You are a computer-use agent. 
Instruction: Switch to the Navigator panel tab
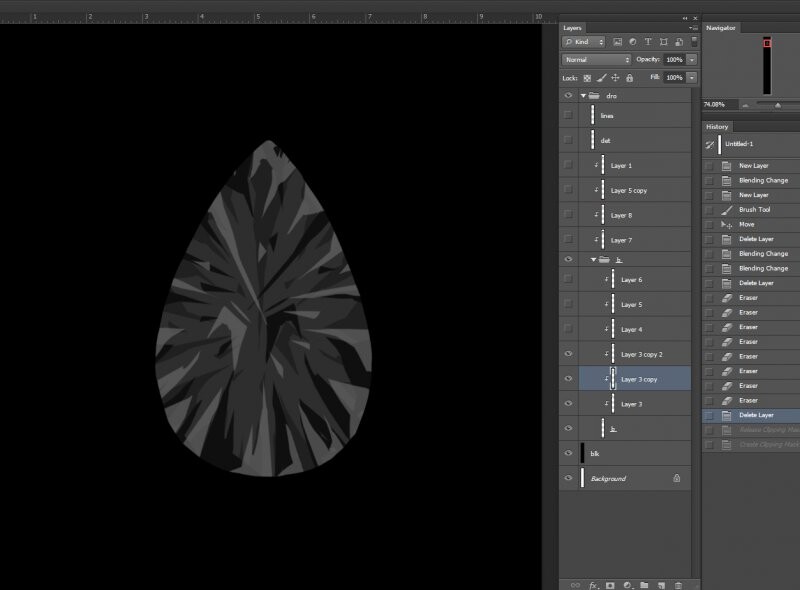[x=720, y=28]
